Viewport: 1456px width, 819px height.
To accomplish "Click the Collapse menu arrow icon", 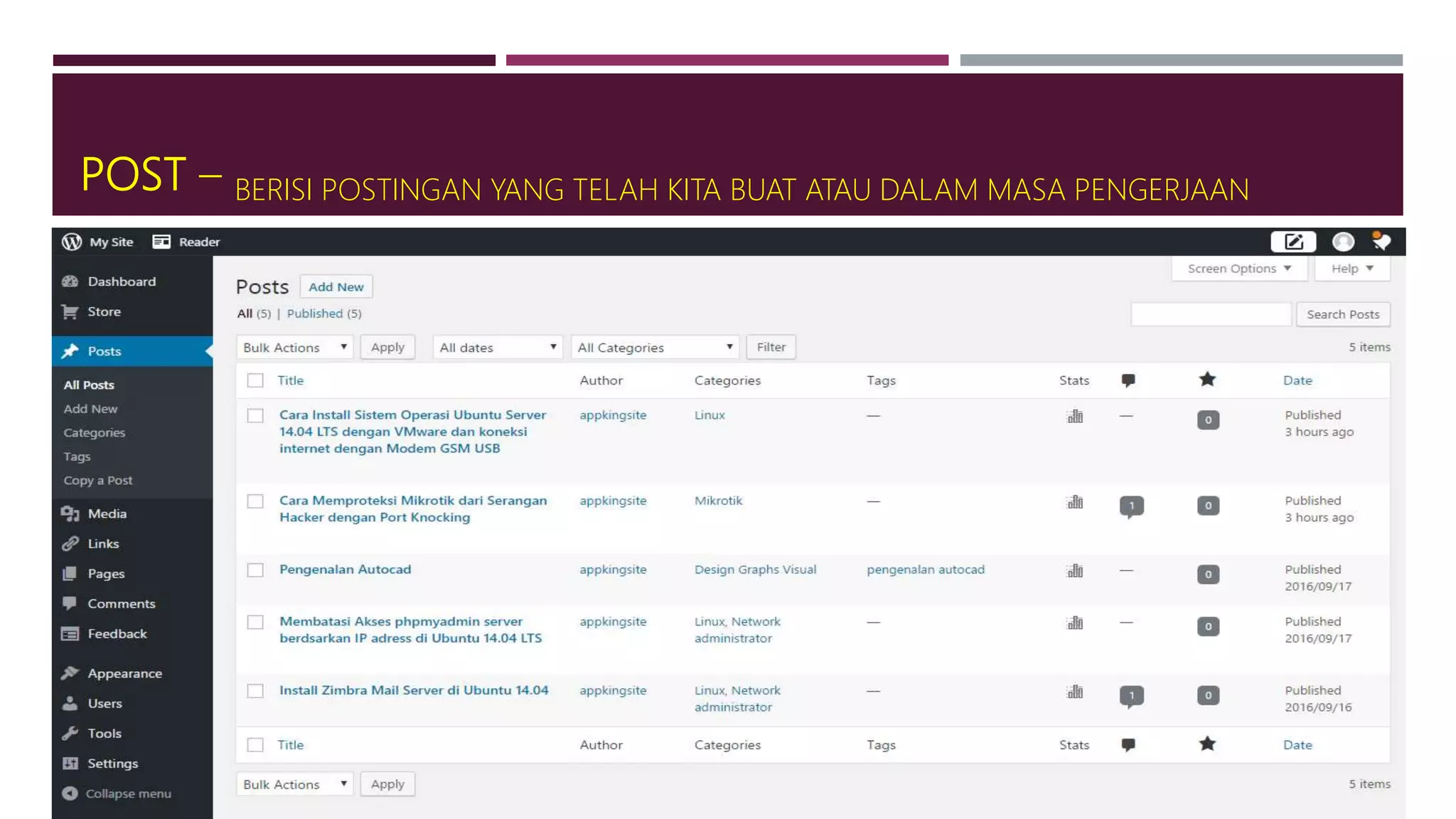I will (70, 793).
